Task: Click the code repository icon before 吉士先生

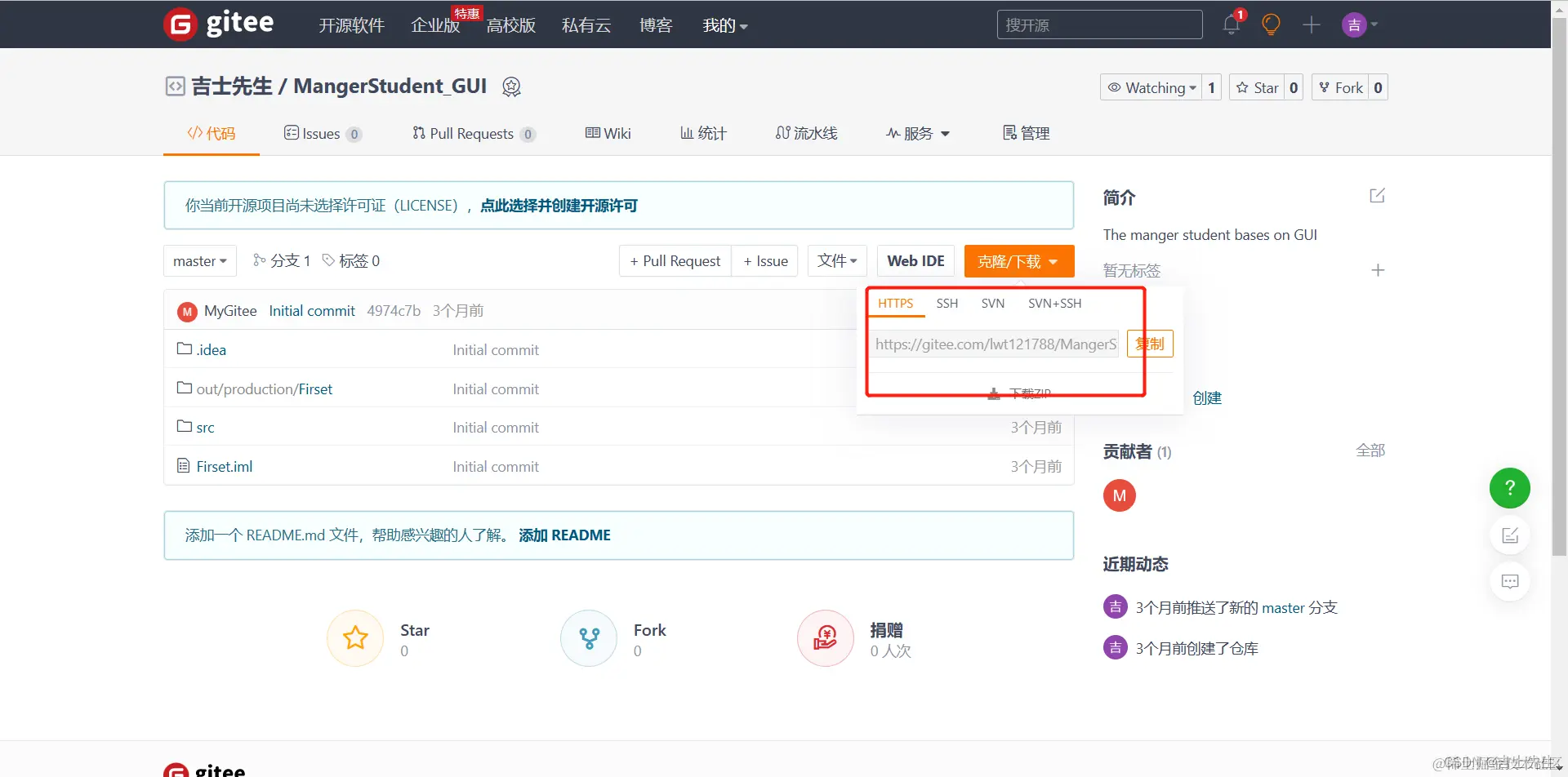Action: point(175,87)
